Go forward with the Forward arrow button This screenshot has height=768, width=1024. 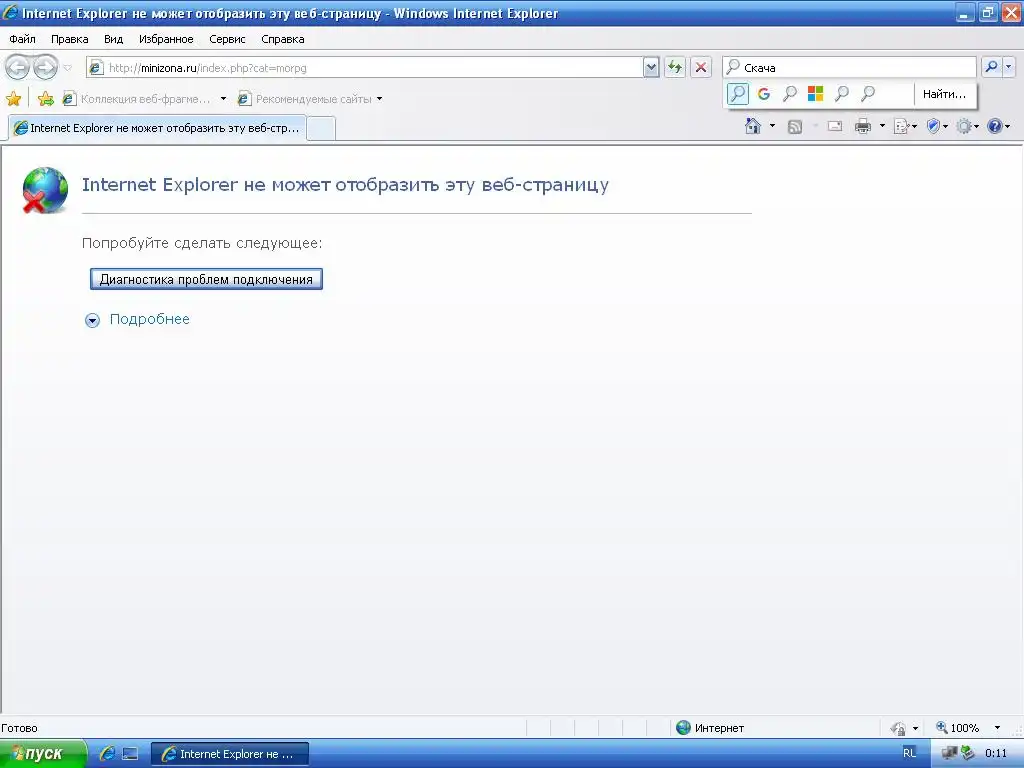pyautogui.click(x=46, y=67)
